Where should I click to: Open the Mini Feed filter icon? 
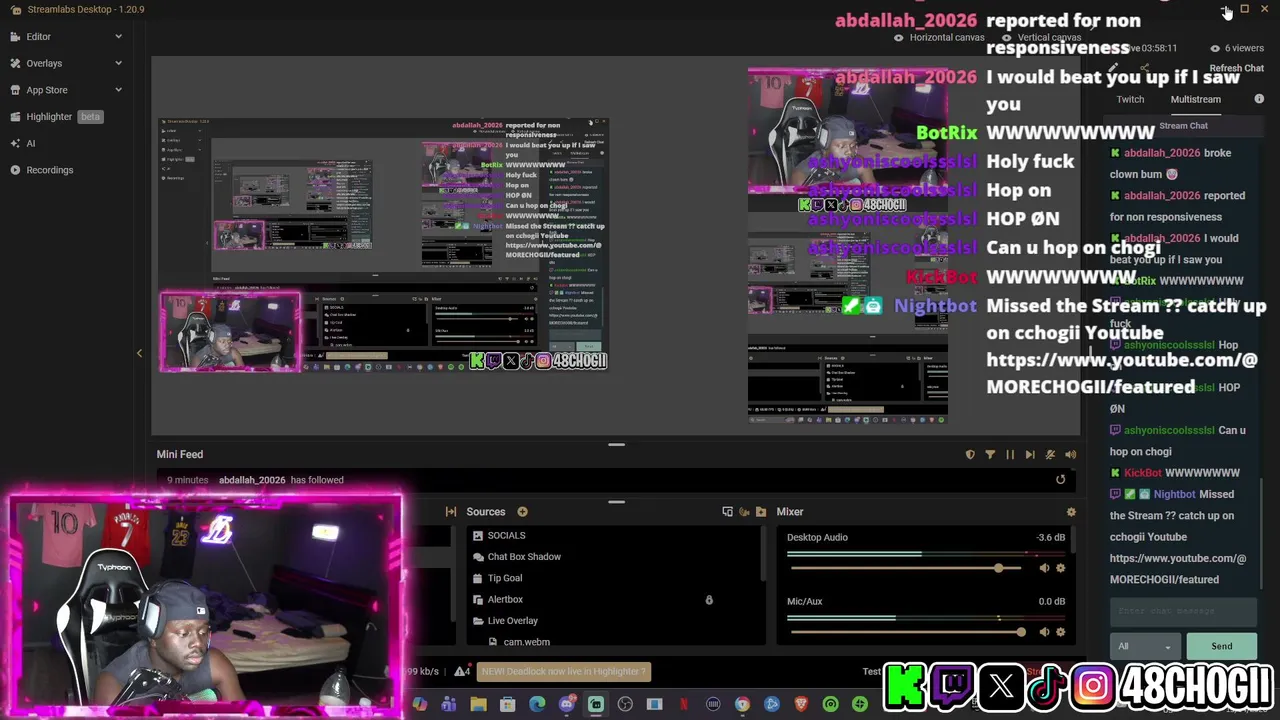pyautogui.click(x=990, y=455)
